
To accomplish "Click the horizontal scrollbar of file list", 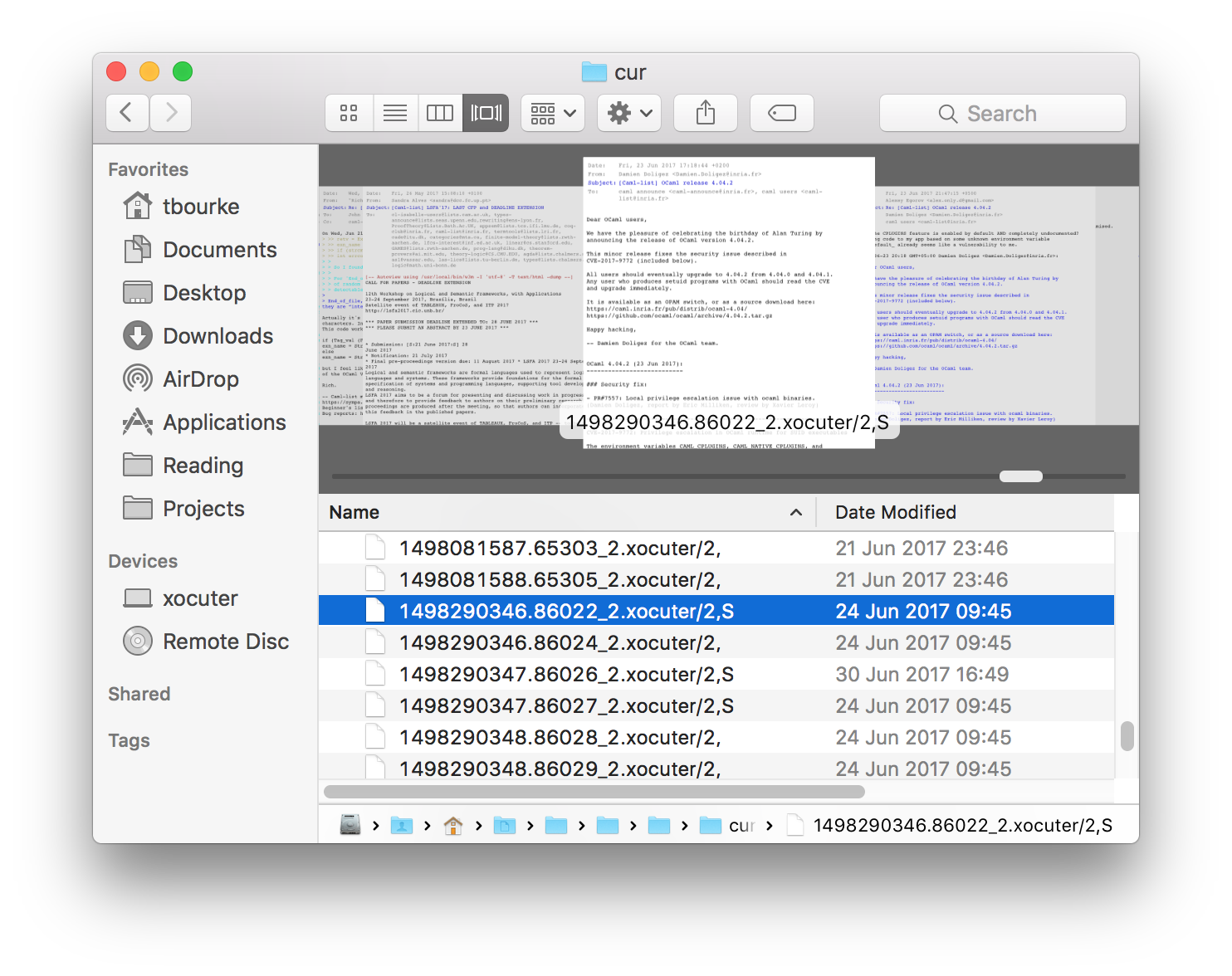I will [x=594, y=792].
